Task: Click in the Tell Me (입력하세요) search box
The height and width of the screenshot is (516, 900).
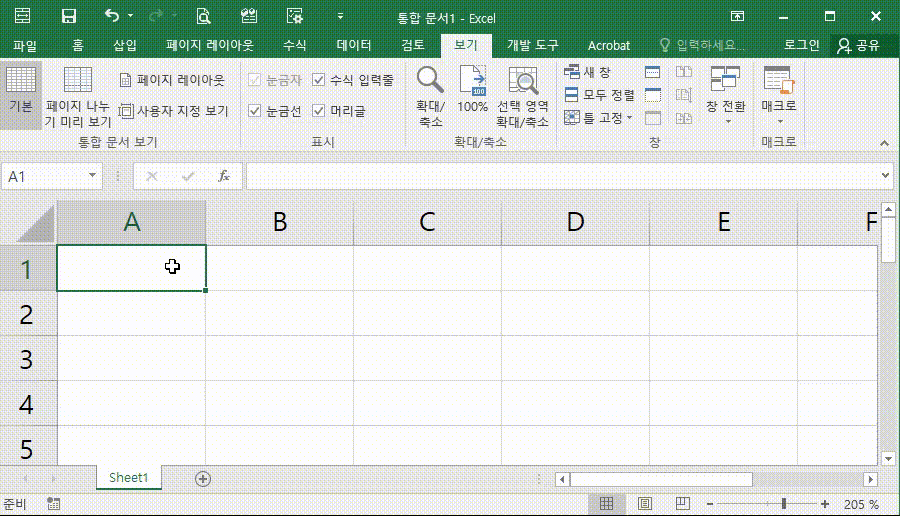Action: tap(703, 45)
